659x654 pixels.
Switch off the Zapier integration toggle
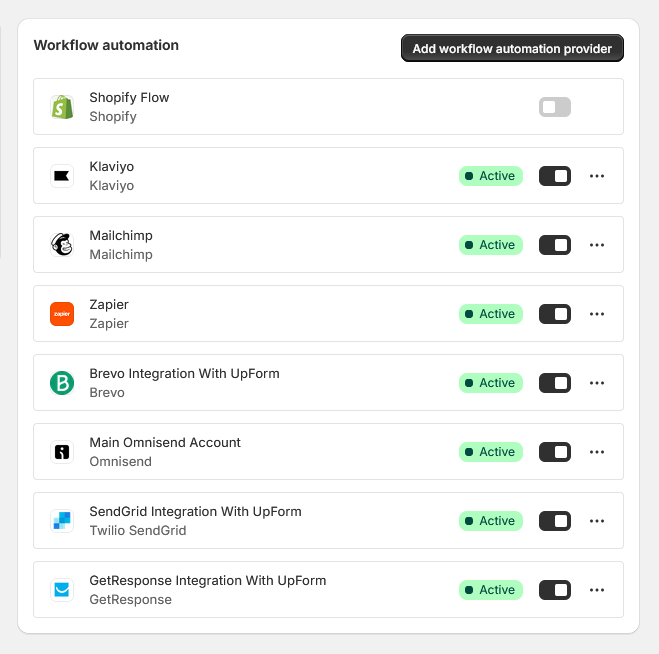point(555,314)
